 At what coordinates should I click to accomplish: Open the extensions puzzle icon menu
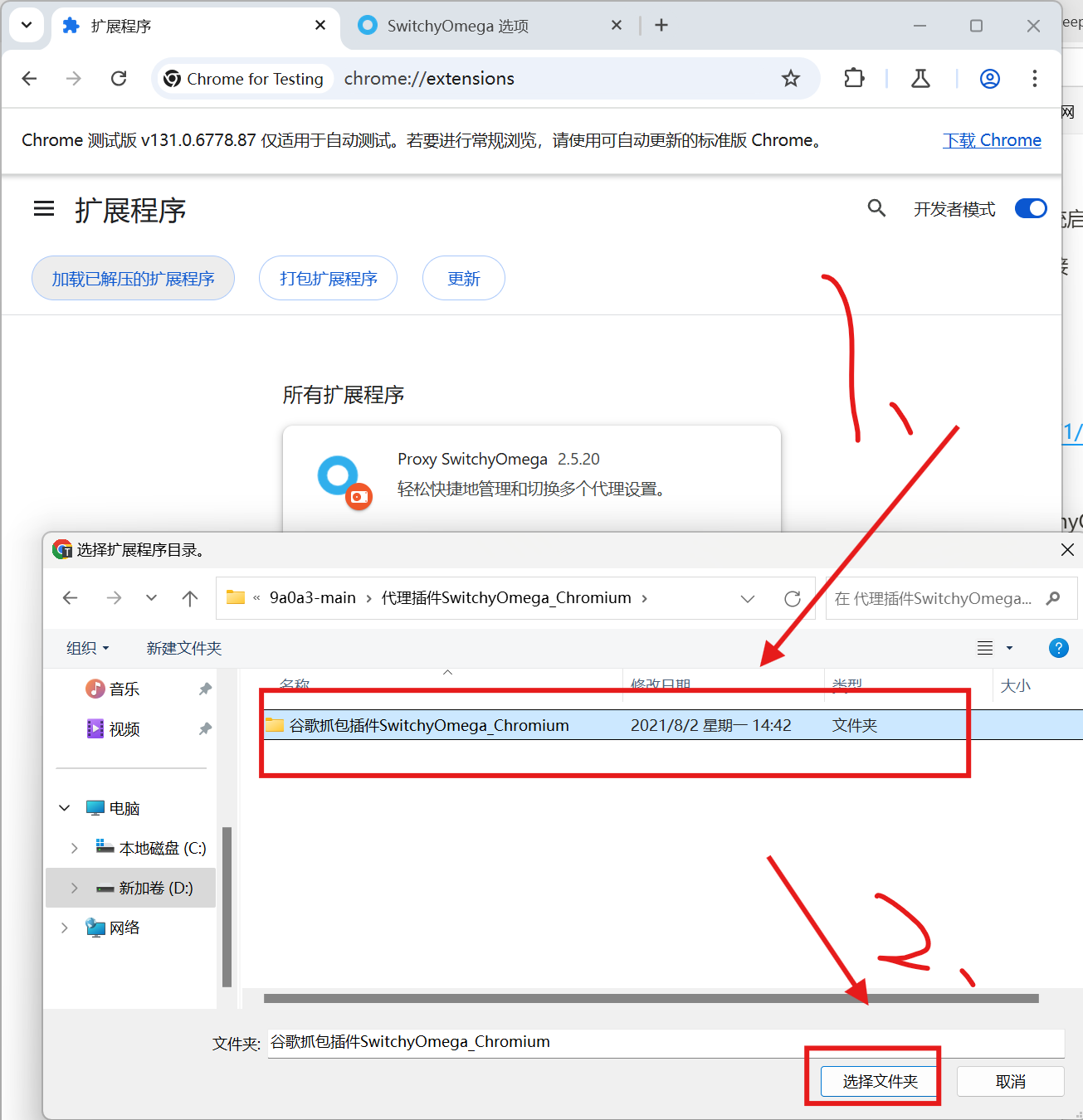[x=854, y=79]
